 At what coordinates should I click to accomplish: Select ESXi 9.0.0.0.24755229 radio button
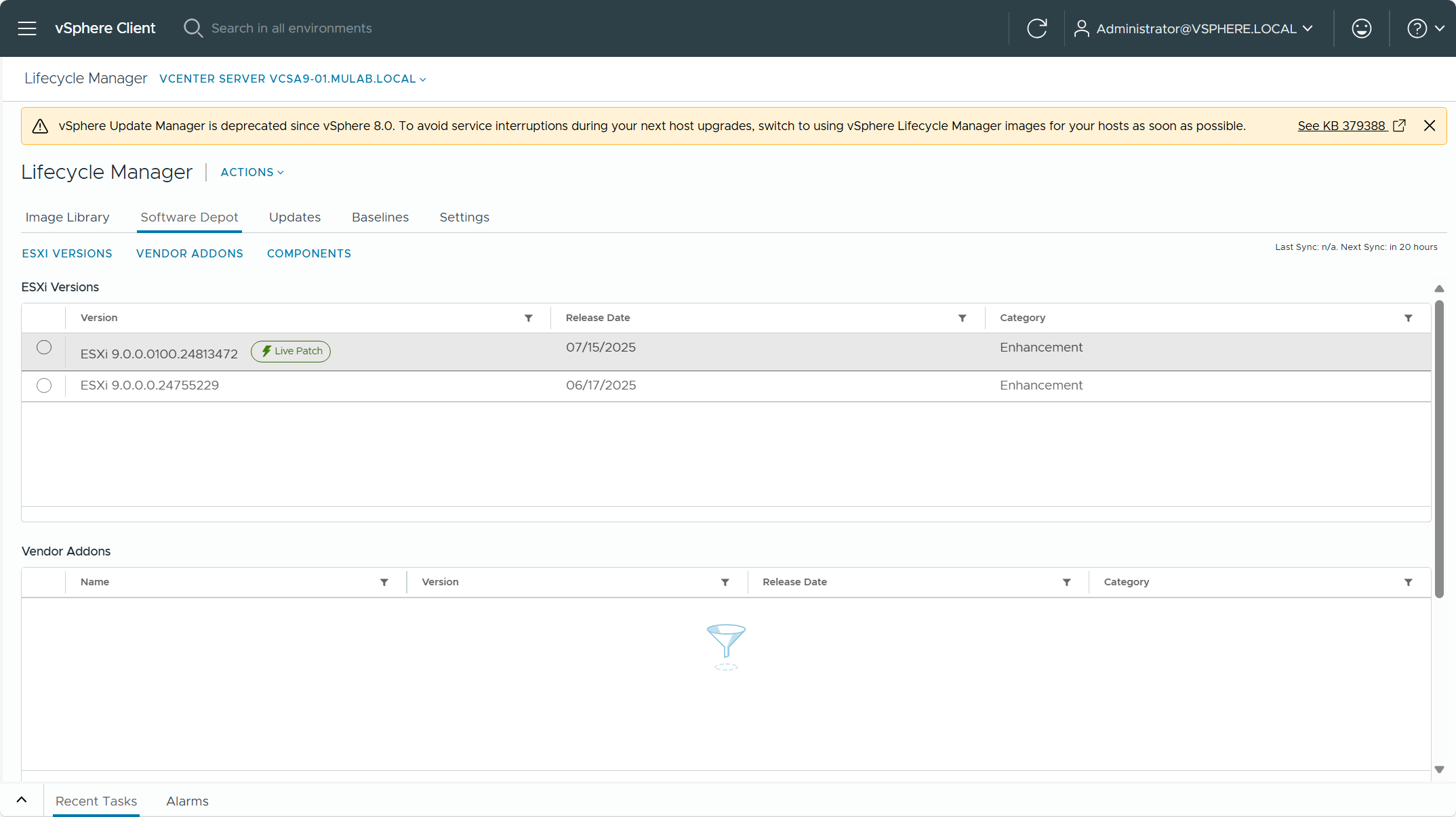click(x=44, y=385)
